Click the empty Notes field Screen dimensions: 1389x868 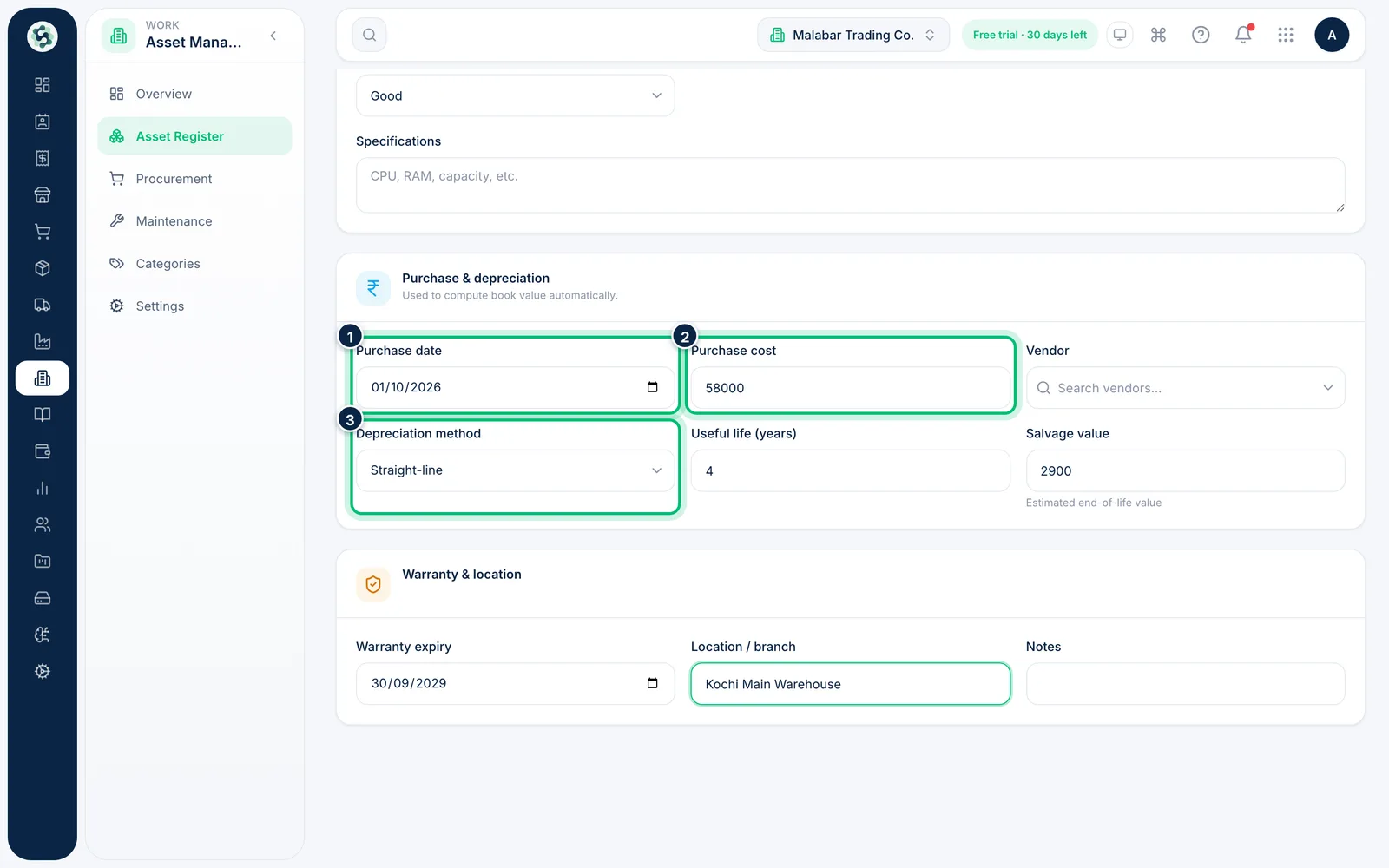point(1185,684)
